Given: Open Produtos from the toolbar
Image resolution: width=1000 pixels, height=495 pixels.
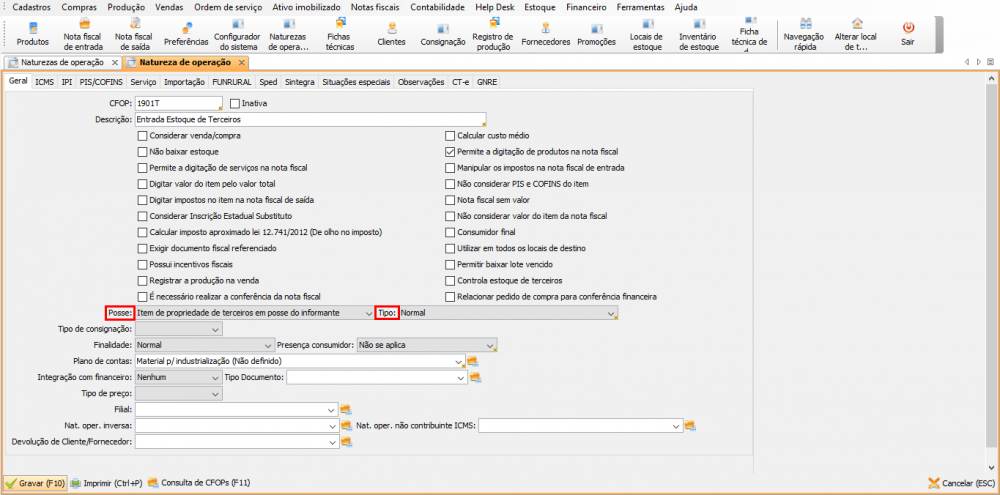Looking at the screenshot, I should [x=32, y=33].
